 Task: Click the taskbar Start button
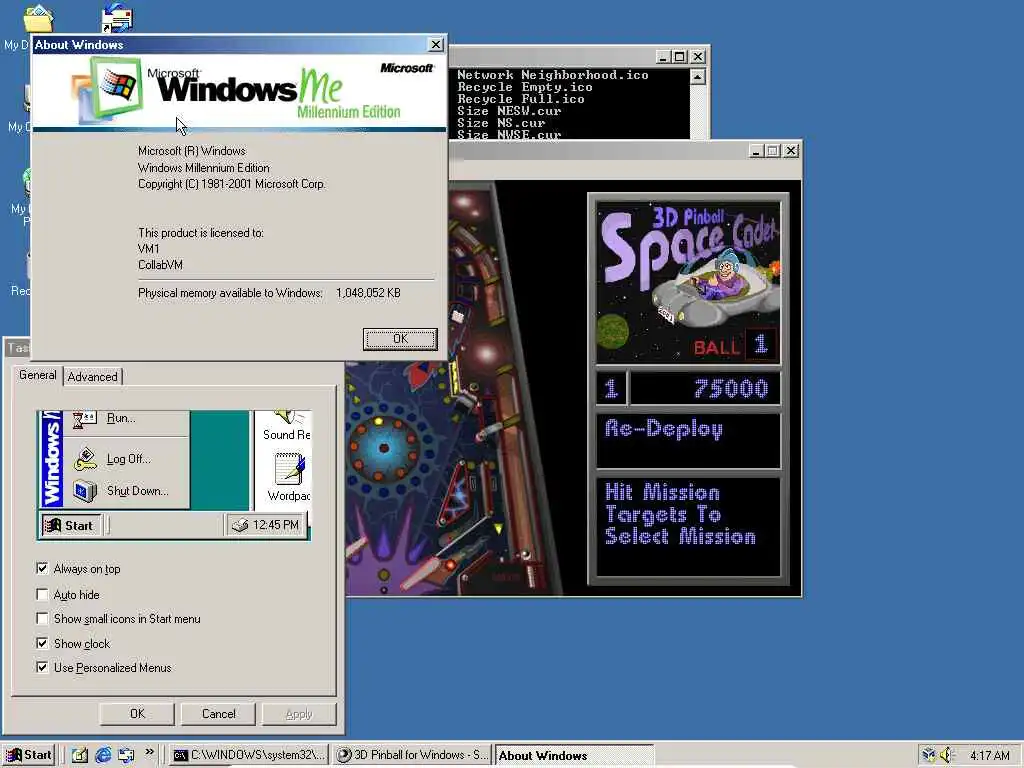point(28,756)
